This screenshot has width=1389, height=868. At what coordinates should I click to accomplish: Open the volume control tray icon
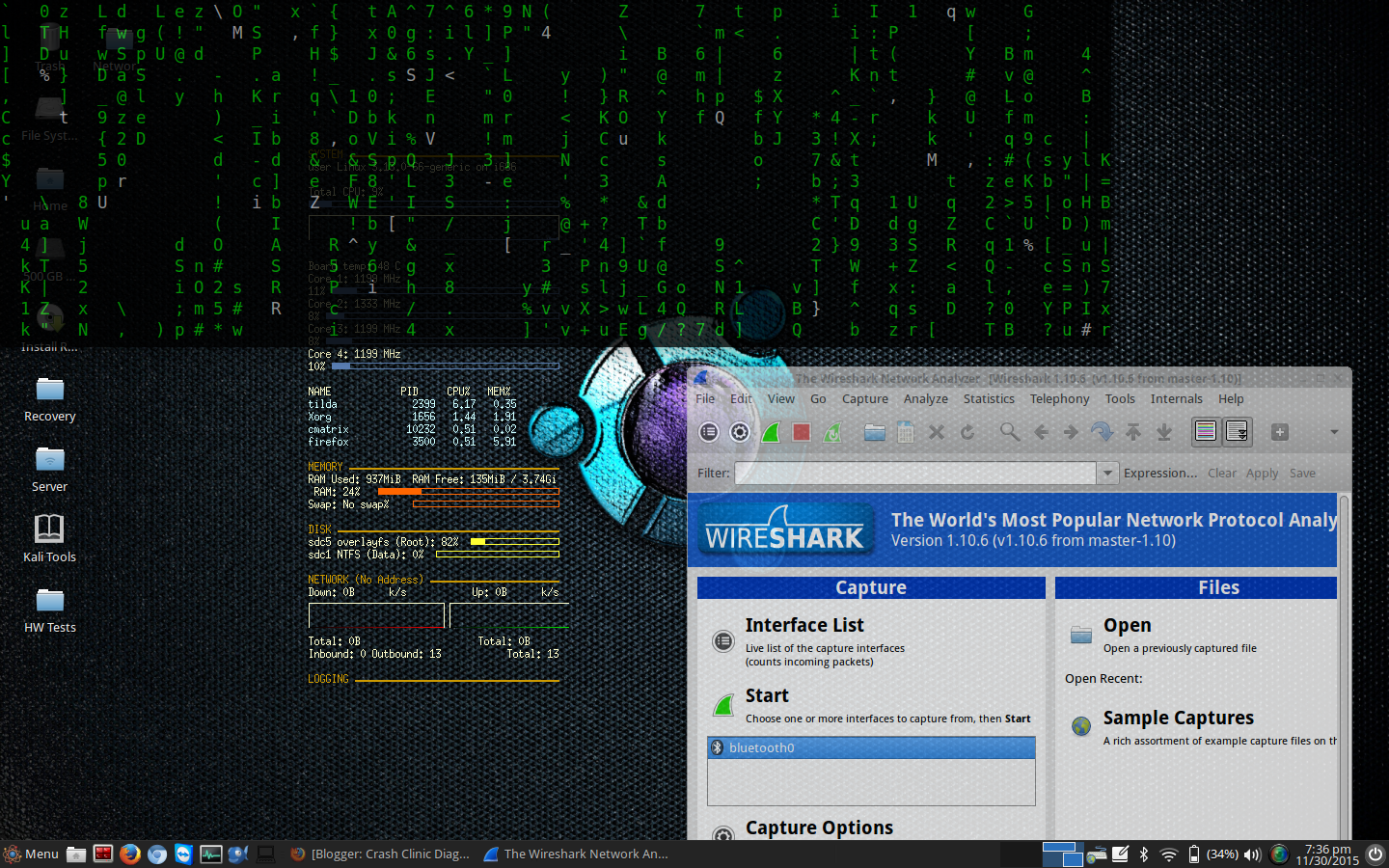[1252, 854]
